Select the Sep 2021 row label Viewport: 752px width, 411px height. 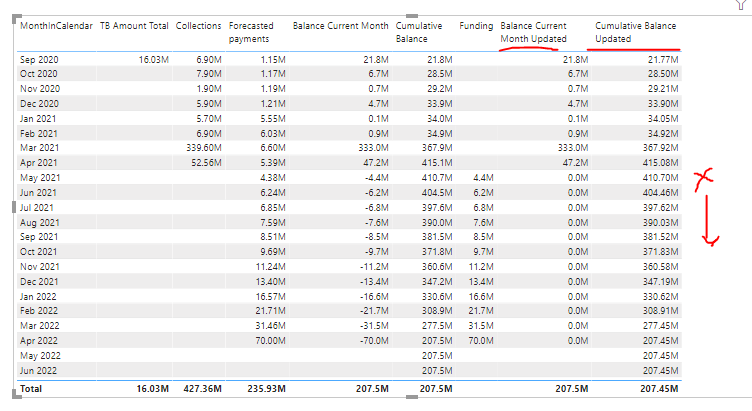(x=39, y=236)
